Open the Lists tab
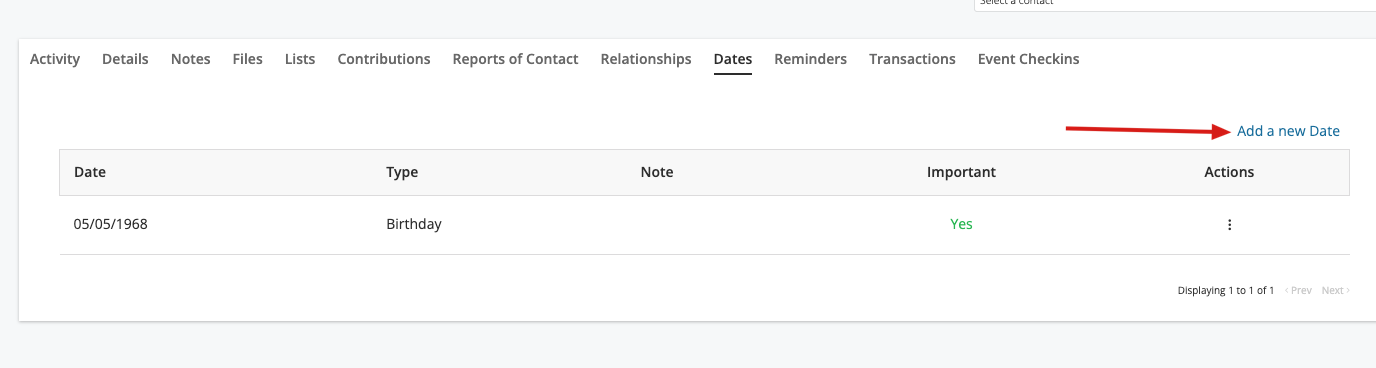Viewport: 1376px width, 368px height. [x=300, y=59]
